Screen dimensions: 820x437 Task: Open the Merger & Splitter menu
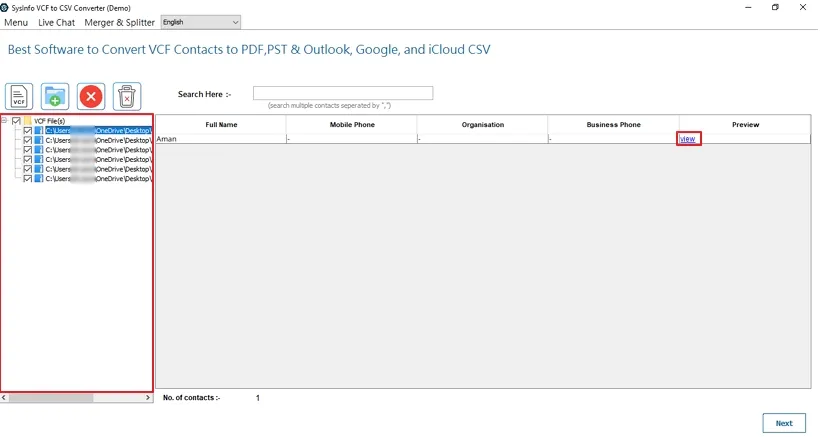[120, 22]
